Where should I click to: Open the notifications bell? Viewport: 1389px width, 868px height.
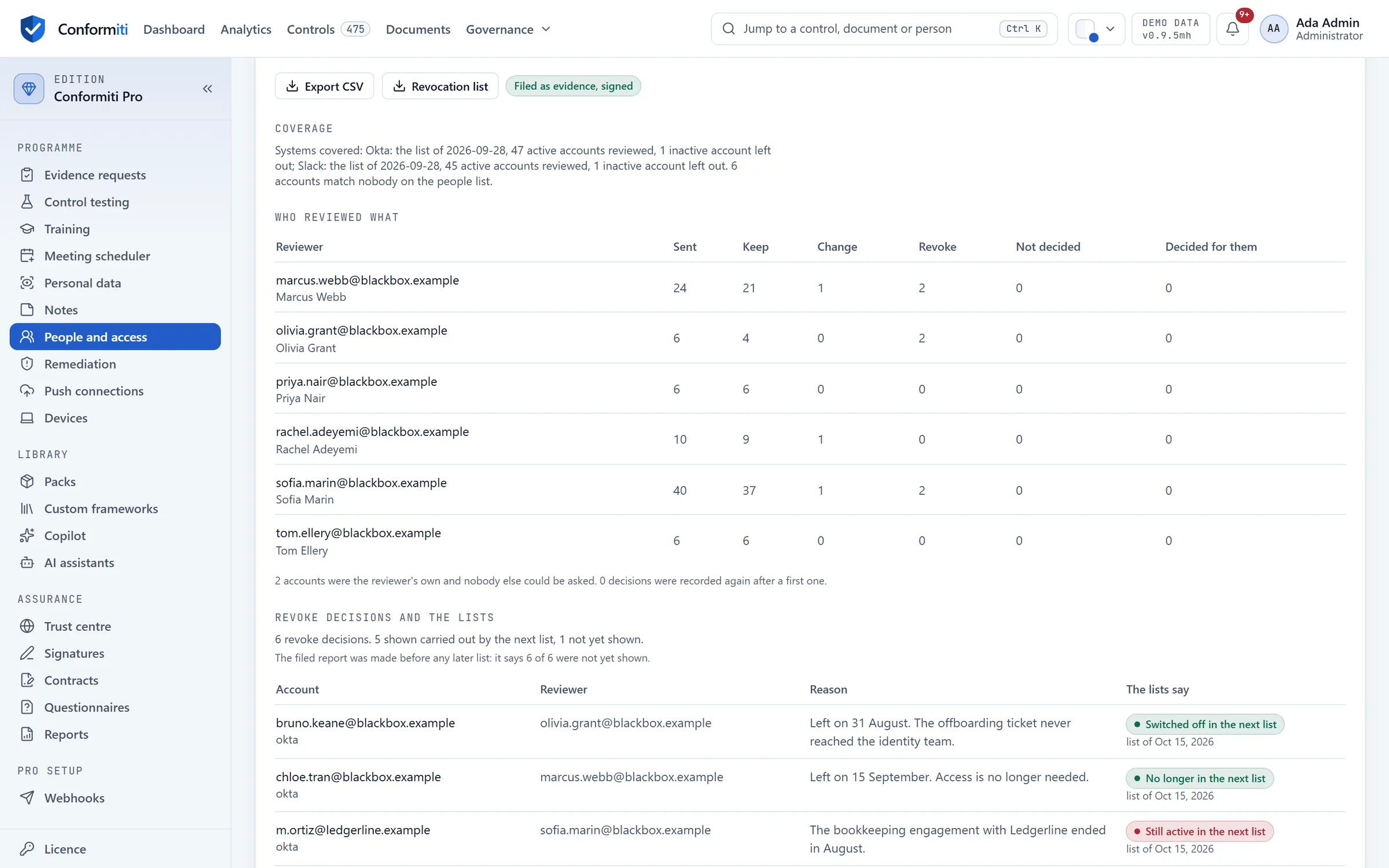[x=1232, y=28]
